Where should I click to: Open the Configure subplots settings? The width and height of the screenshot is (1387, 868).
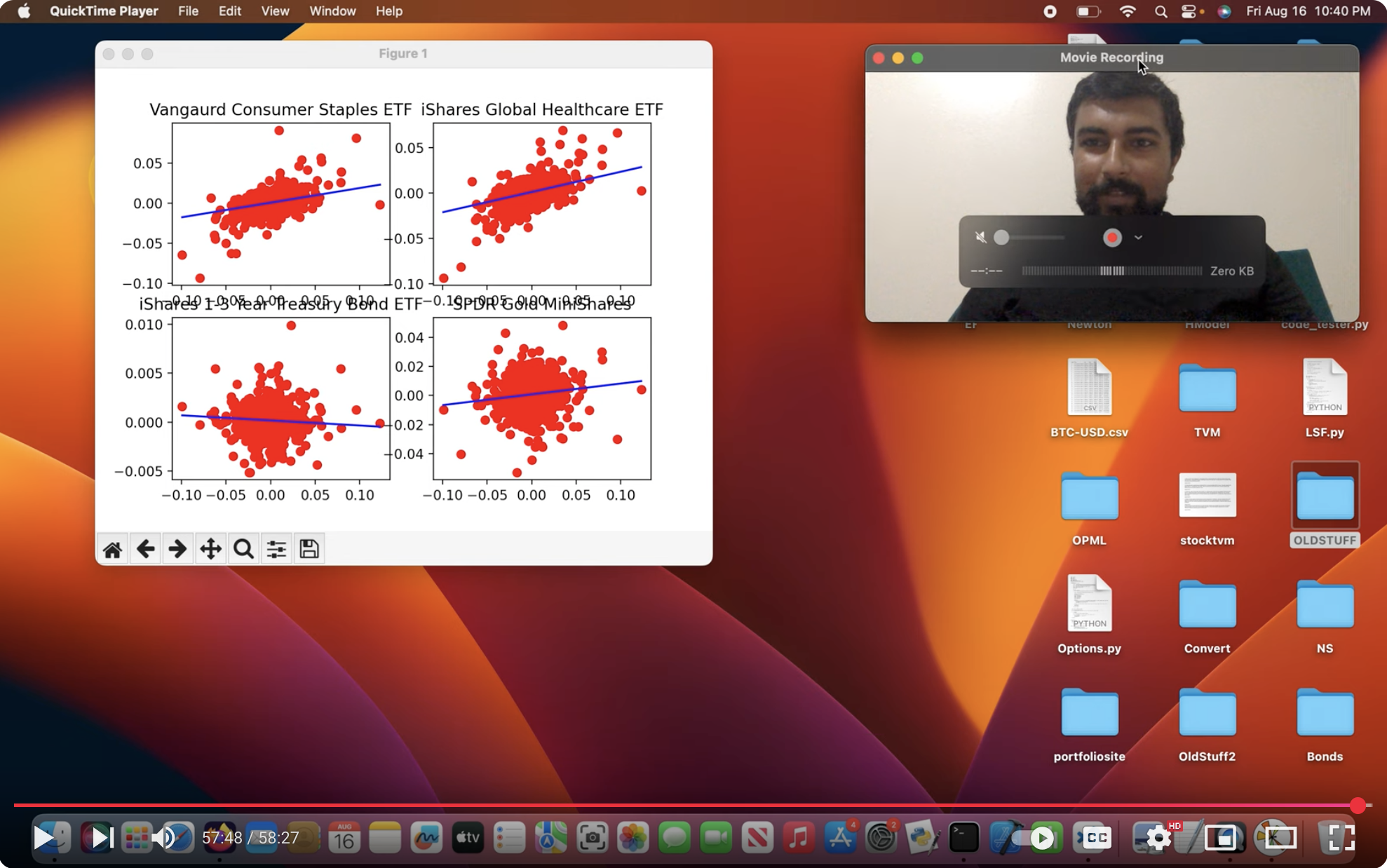point(276,549)
